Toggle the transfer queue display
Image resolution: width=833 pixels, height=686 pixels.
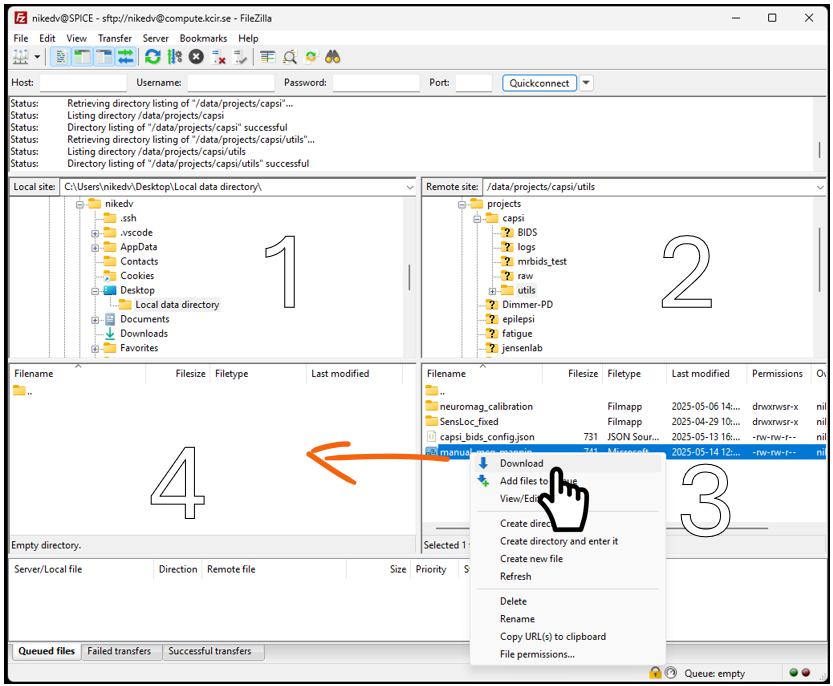pyautogui.click(x=125, y=57)
